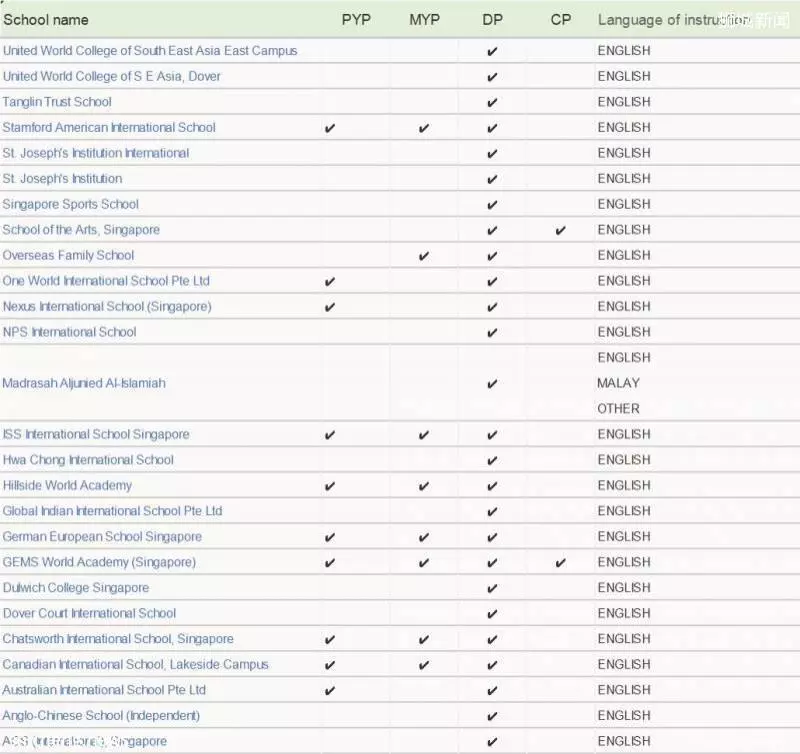The width and height of the screenshot is (800, 754).
Task: Open GEMS World Academy (Singapore) link
Action: [99, 562]
